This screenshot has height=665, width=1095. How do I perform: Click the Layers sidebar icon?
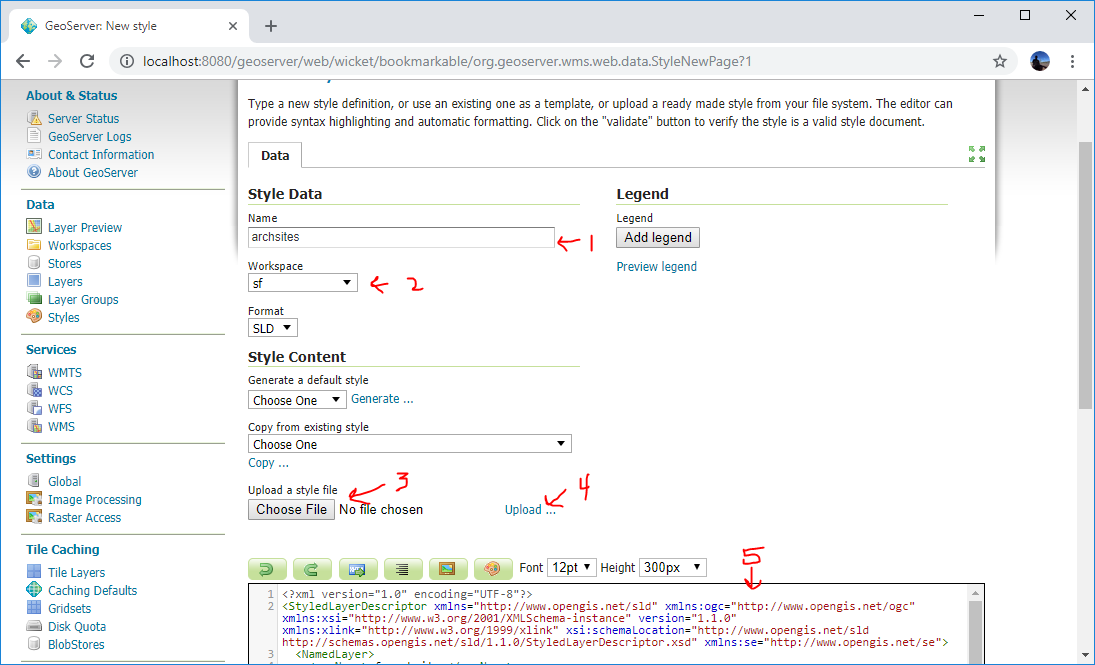[x=34, y=281]
